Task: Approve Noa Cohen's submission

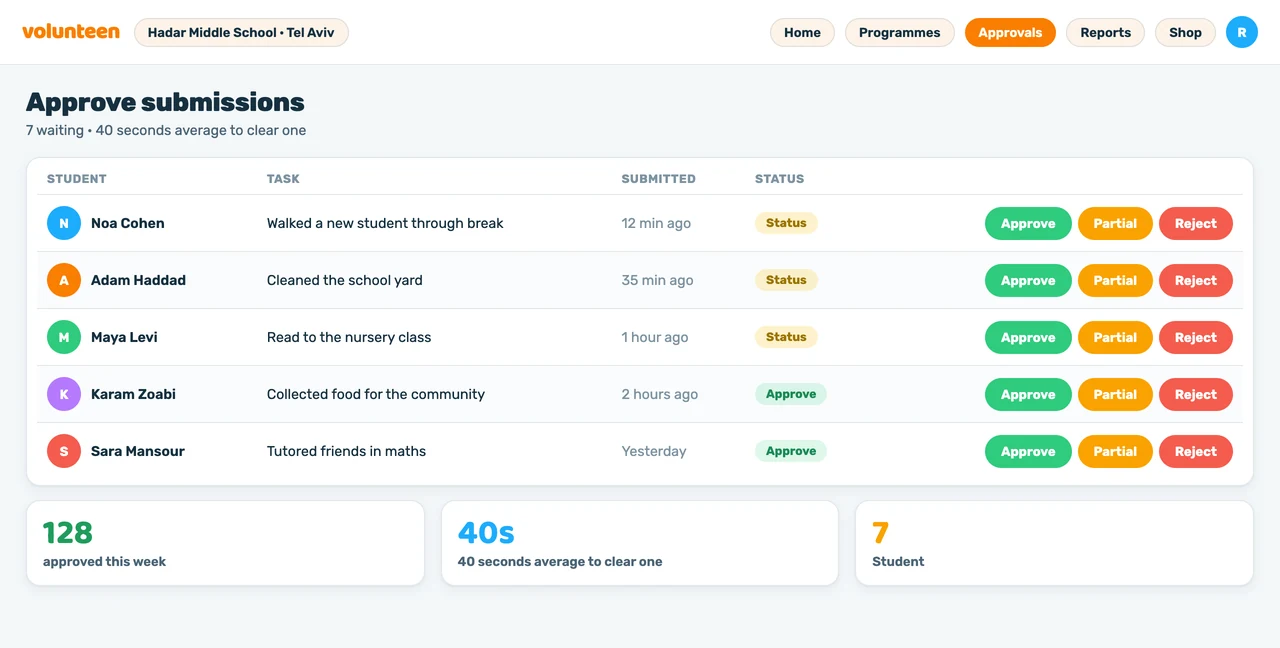Action: (1028, 223)
